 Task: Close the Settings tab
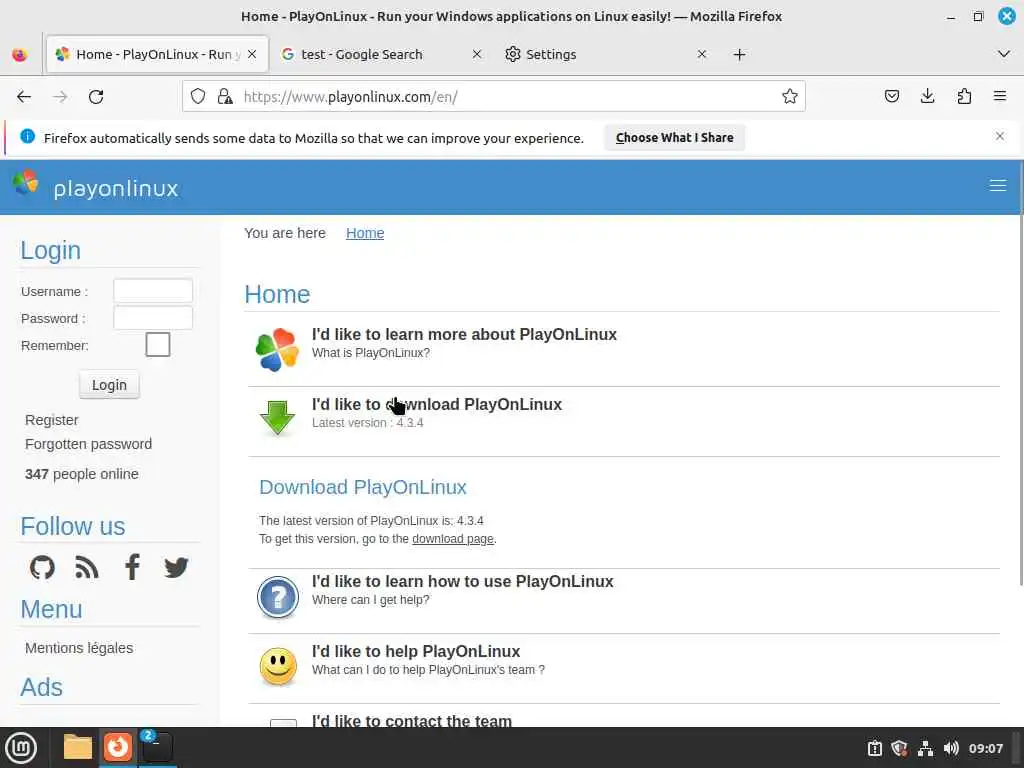(x=701, y=55)
